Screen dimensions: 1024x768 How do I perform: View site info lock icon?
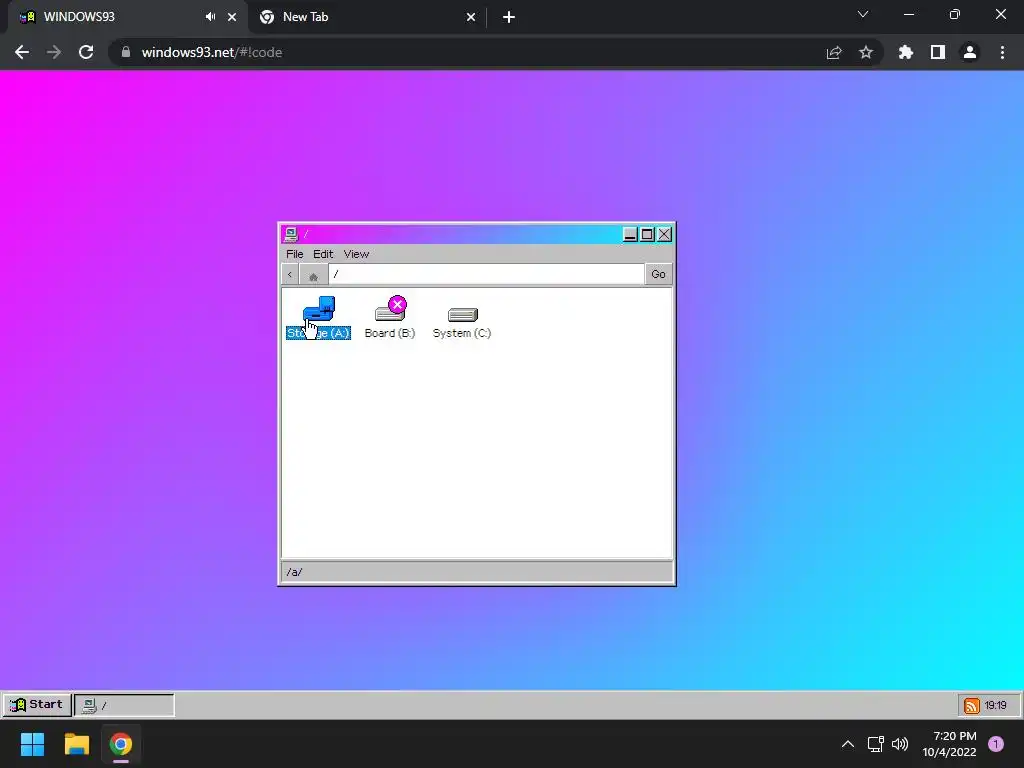click(x=126, y=52)
